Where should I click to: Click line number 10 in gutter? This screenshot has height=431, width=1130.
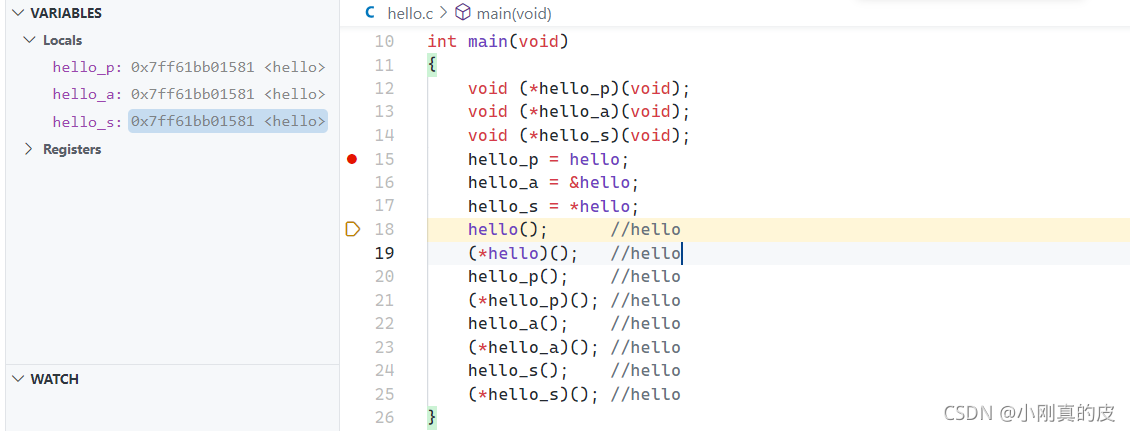[x=384, y=41]
